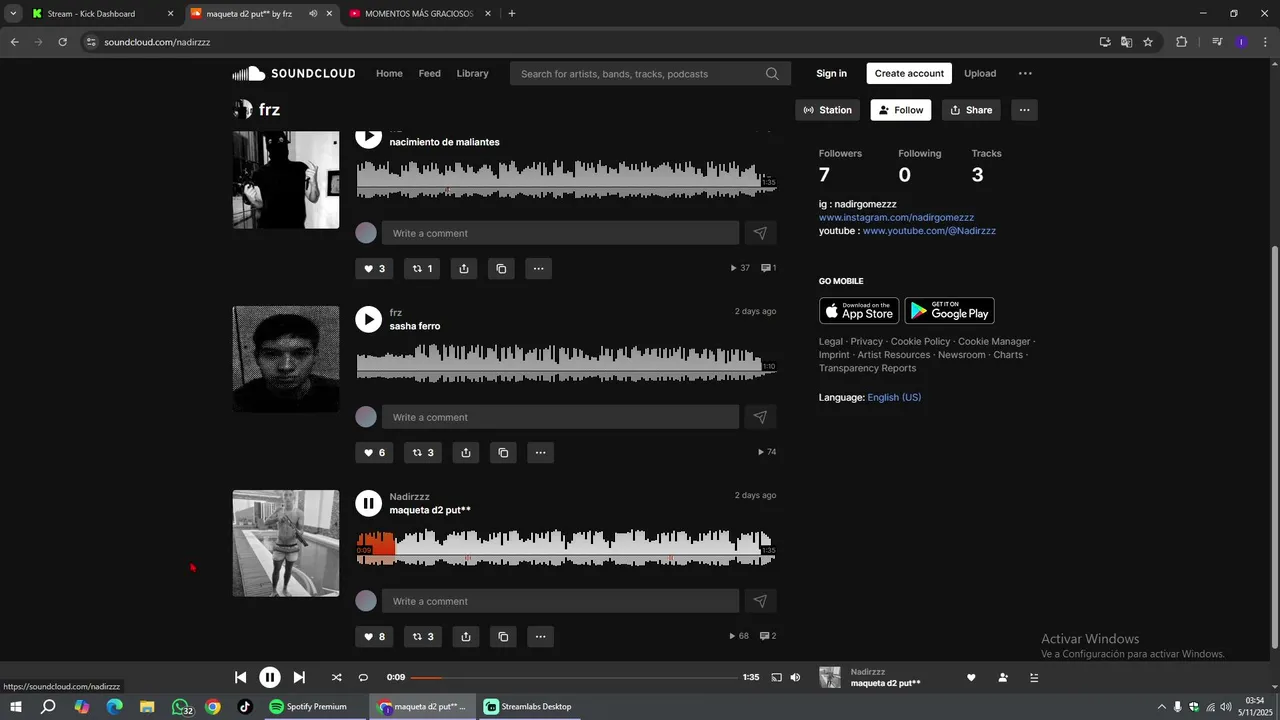Open the Instagram nadirgomezzz link
Viewport: 1280px width, 720px height.
coord(896,217)
